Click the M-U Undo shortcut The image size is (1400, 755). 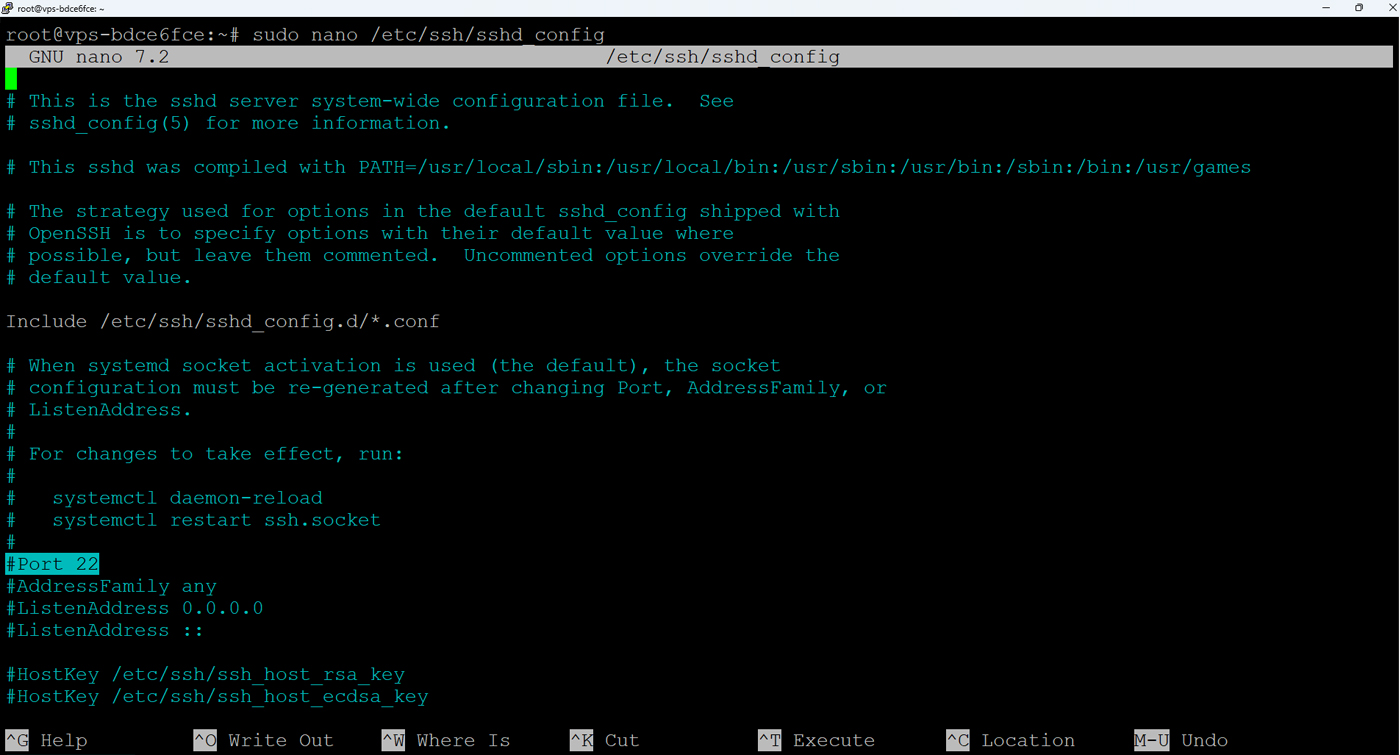pos(1180,740)
